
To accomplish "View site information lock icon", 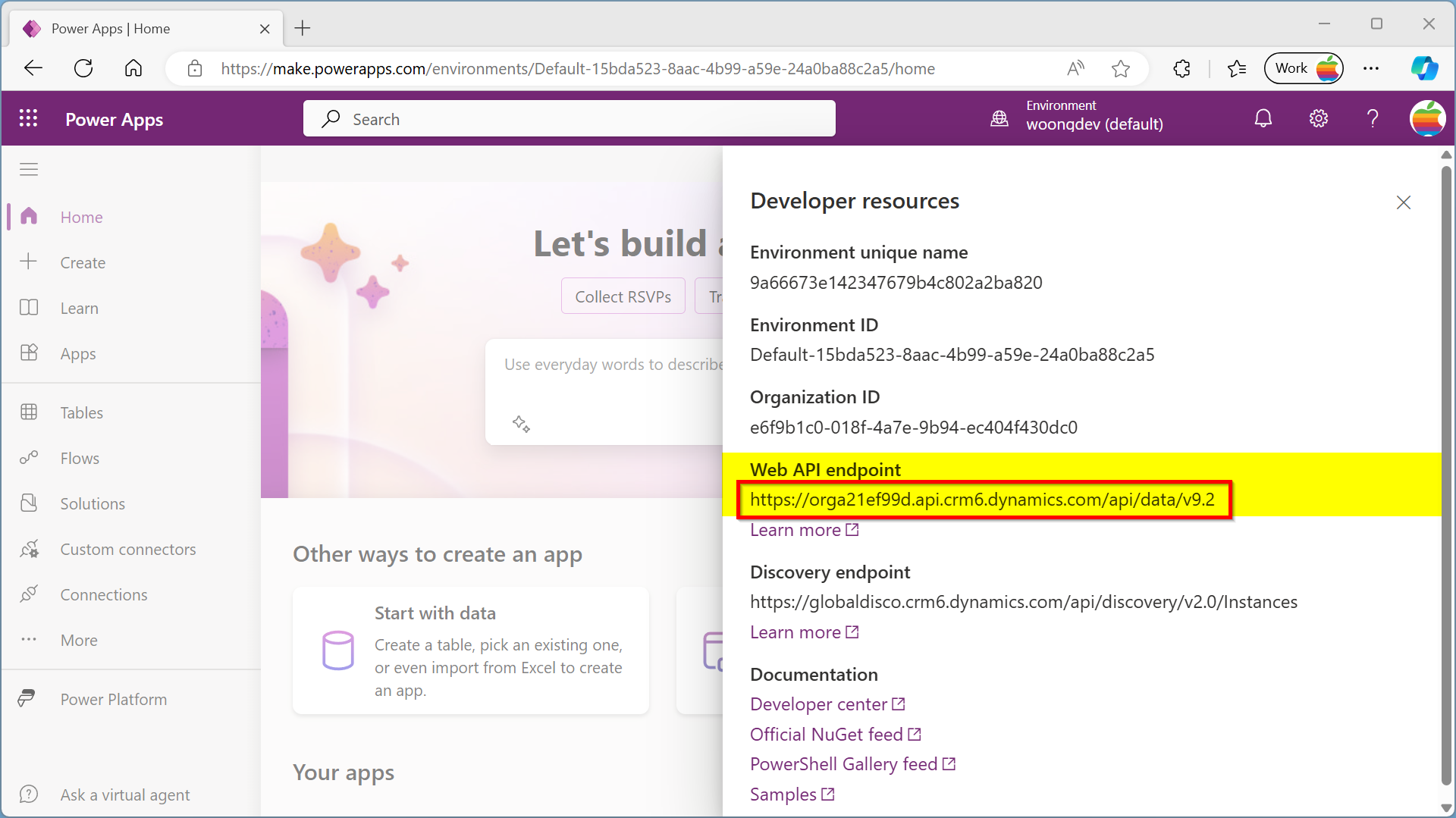I will coord(195,69).
